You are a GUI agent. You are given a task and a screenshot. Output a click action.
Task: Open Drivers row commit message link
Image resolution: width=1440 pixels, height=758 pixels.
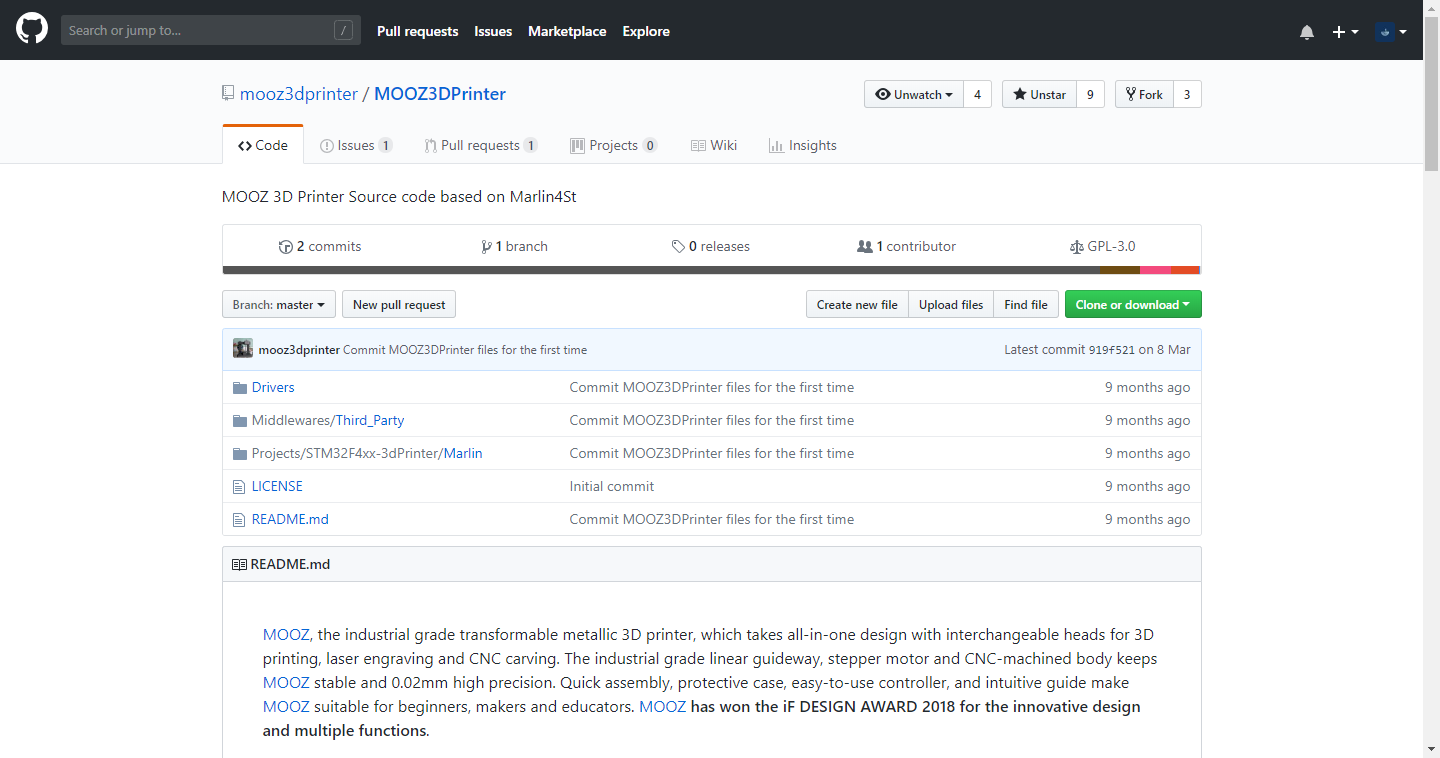tap(712, 387)
